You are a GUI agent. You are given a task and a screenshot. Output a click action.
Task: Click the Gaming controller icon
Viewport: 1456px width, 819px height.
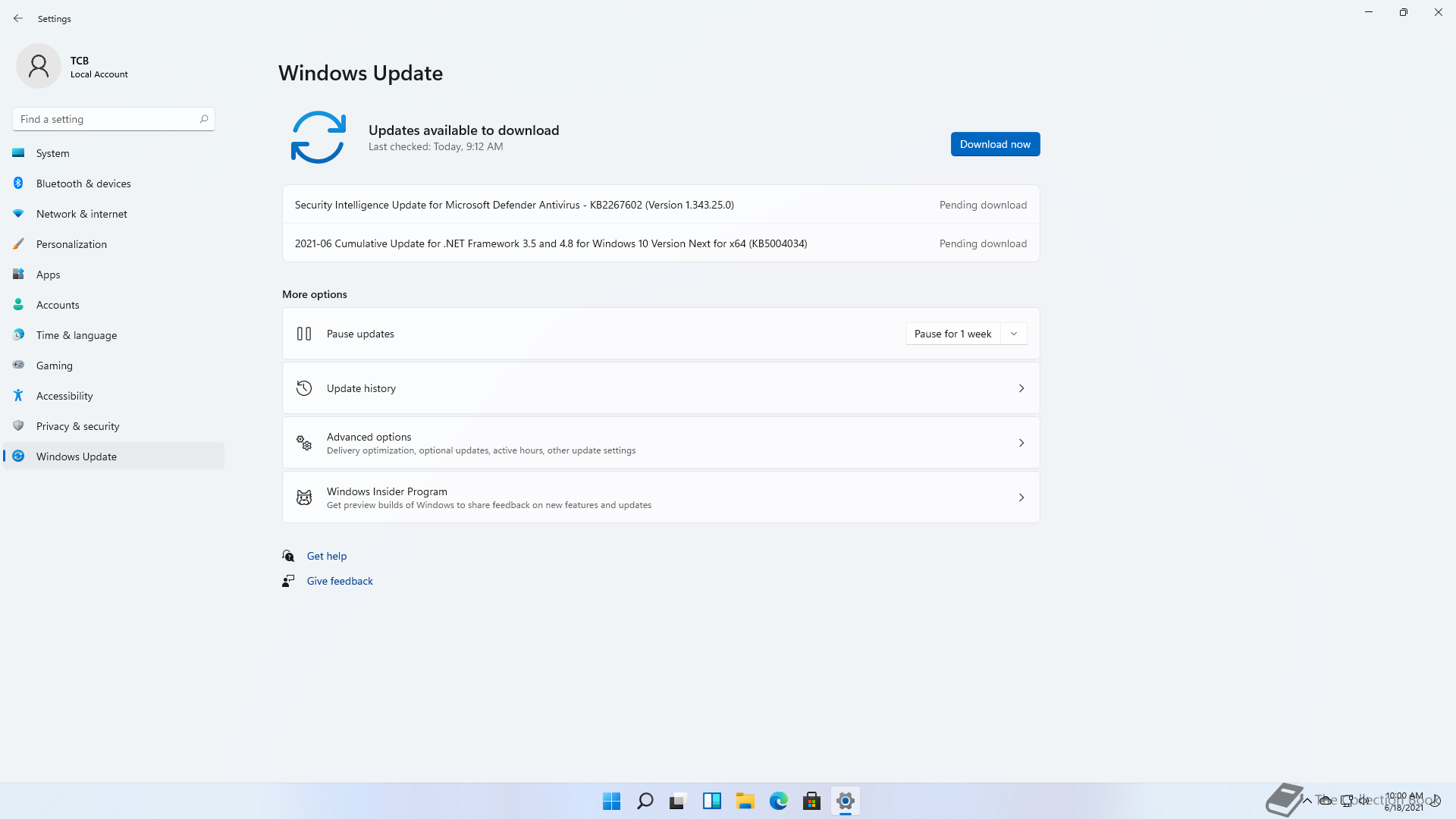click(18, 366)
